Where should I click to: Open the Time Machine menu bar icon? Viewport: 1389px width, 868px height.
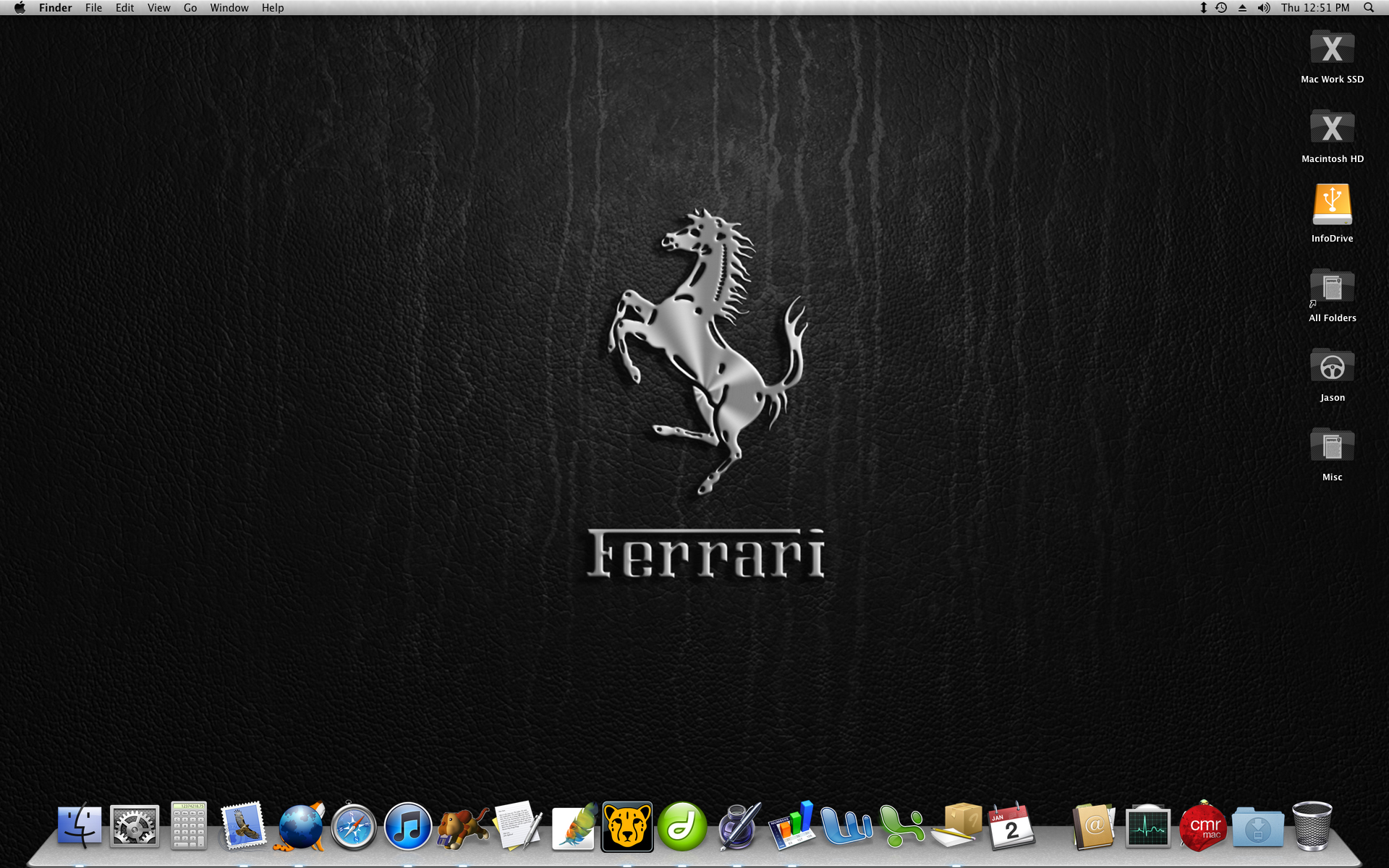pyautogui.click(x=1221, y=8)
